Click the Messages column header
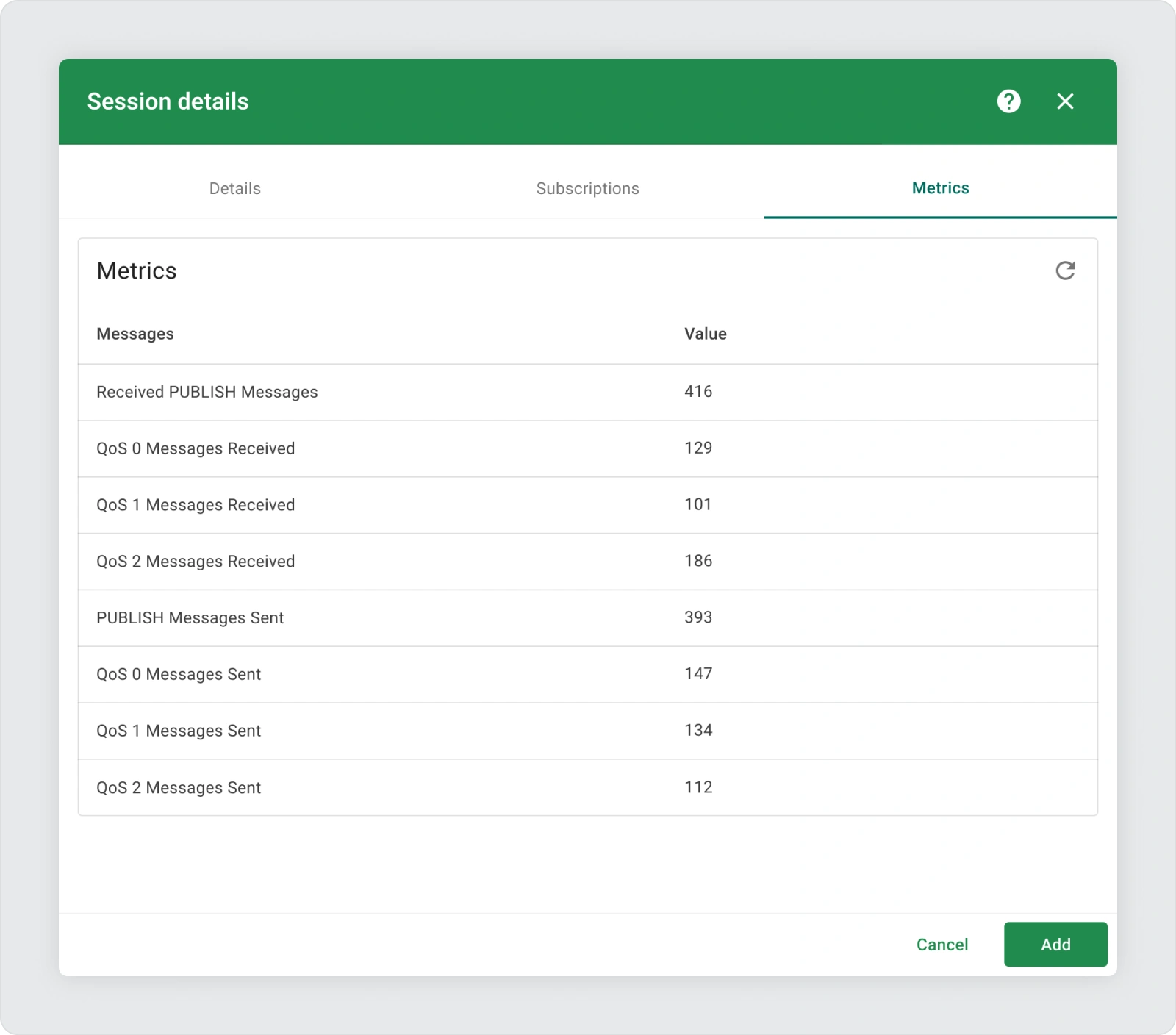The image size is (1176, 1035). (135, 334)
